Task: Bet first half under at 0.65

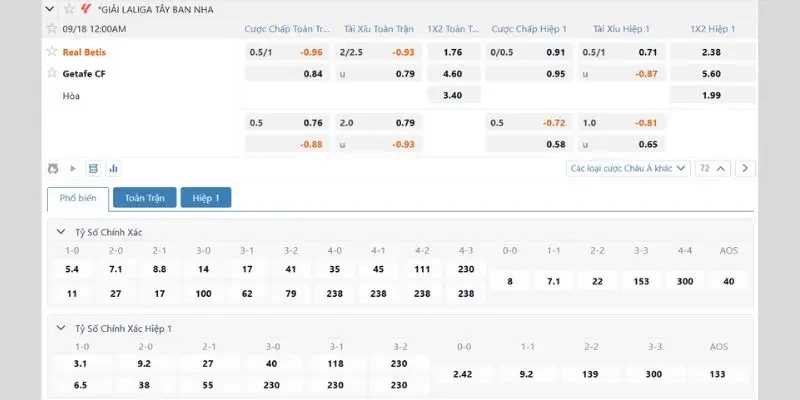Action: coord(621,144)
